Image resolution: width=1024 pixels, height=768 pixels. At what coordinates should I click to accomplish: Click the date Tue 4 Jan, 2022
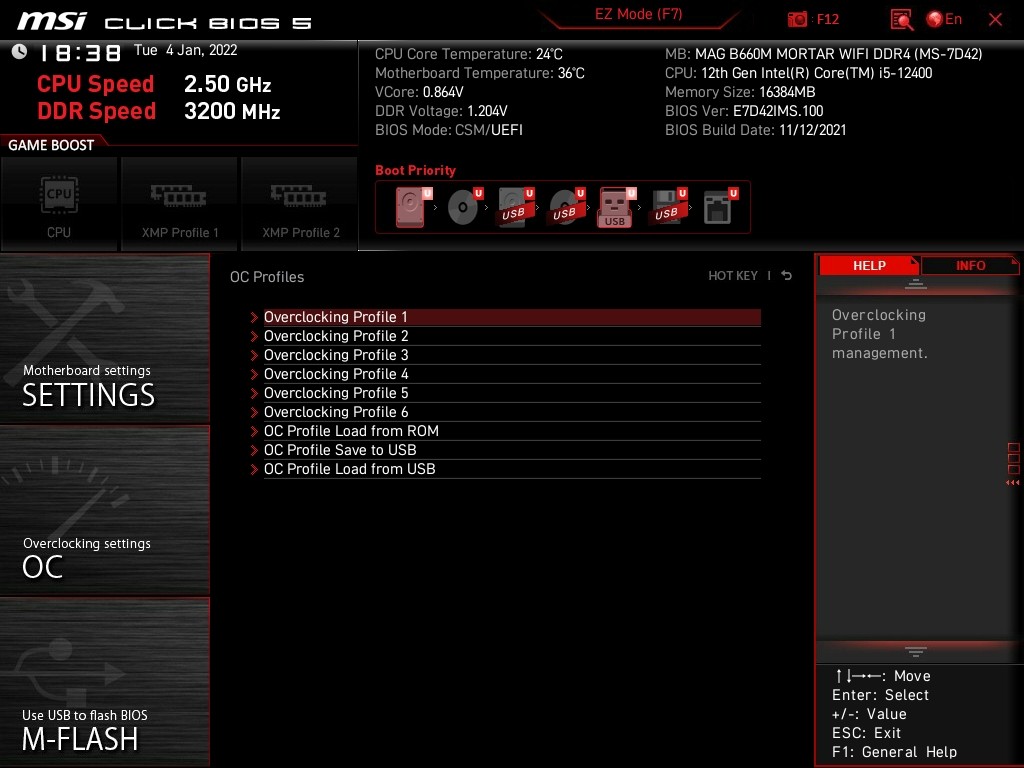tap(185, 50)
